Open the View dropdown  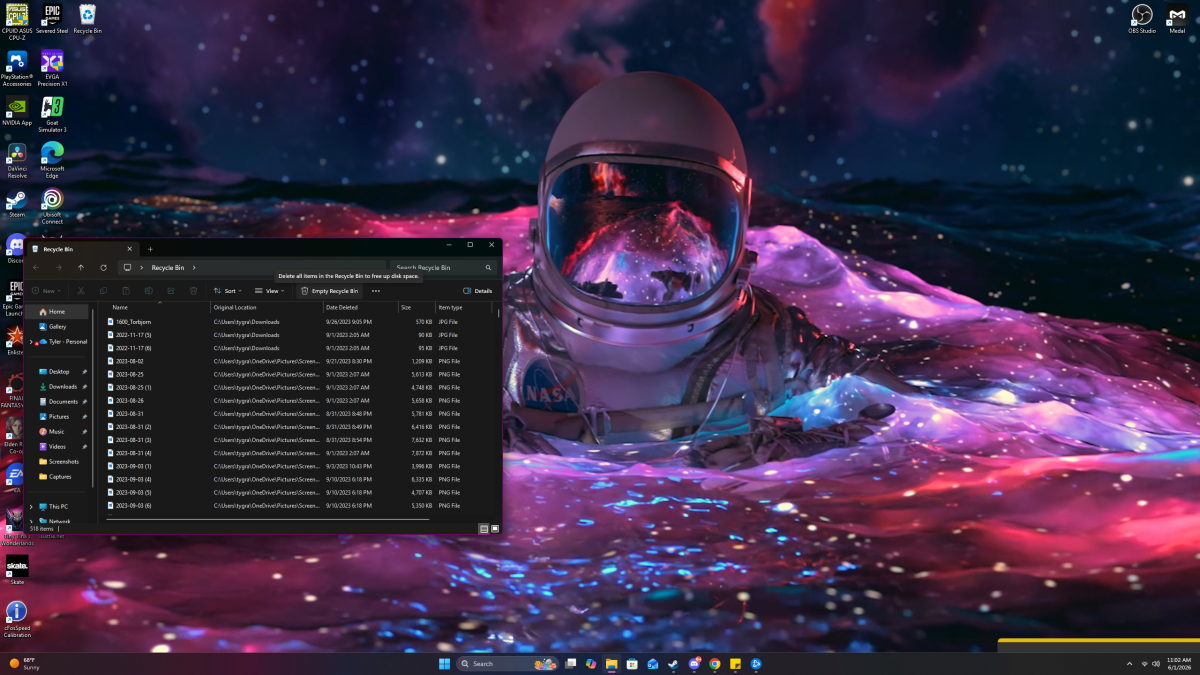click(x=269, y=291)
